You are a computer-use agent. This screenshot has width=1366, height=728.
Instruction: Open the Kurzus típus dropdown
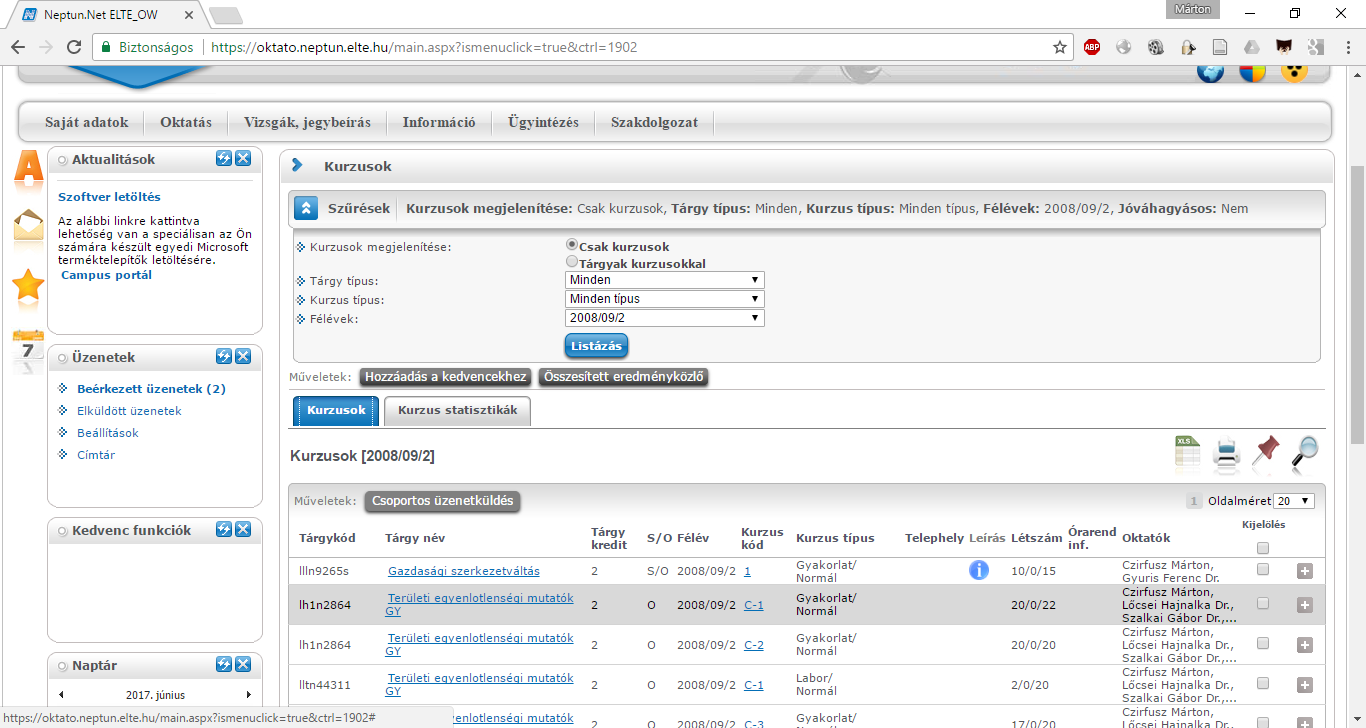(665, 299)
